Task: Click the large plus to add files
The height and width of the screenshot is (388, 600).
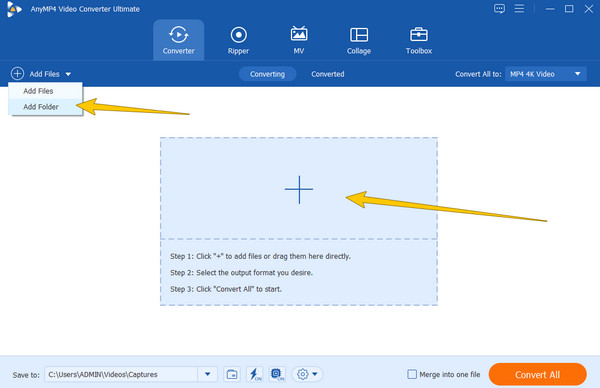Action: click(299, 189)
